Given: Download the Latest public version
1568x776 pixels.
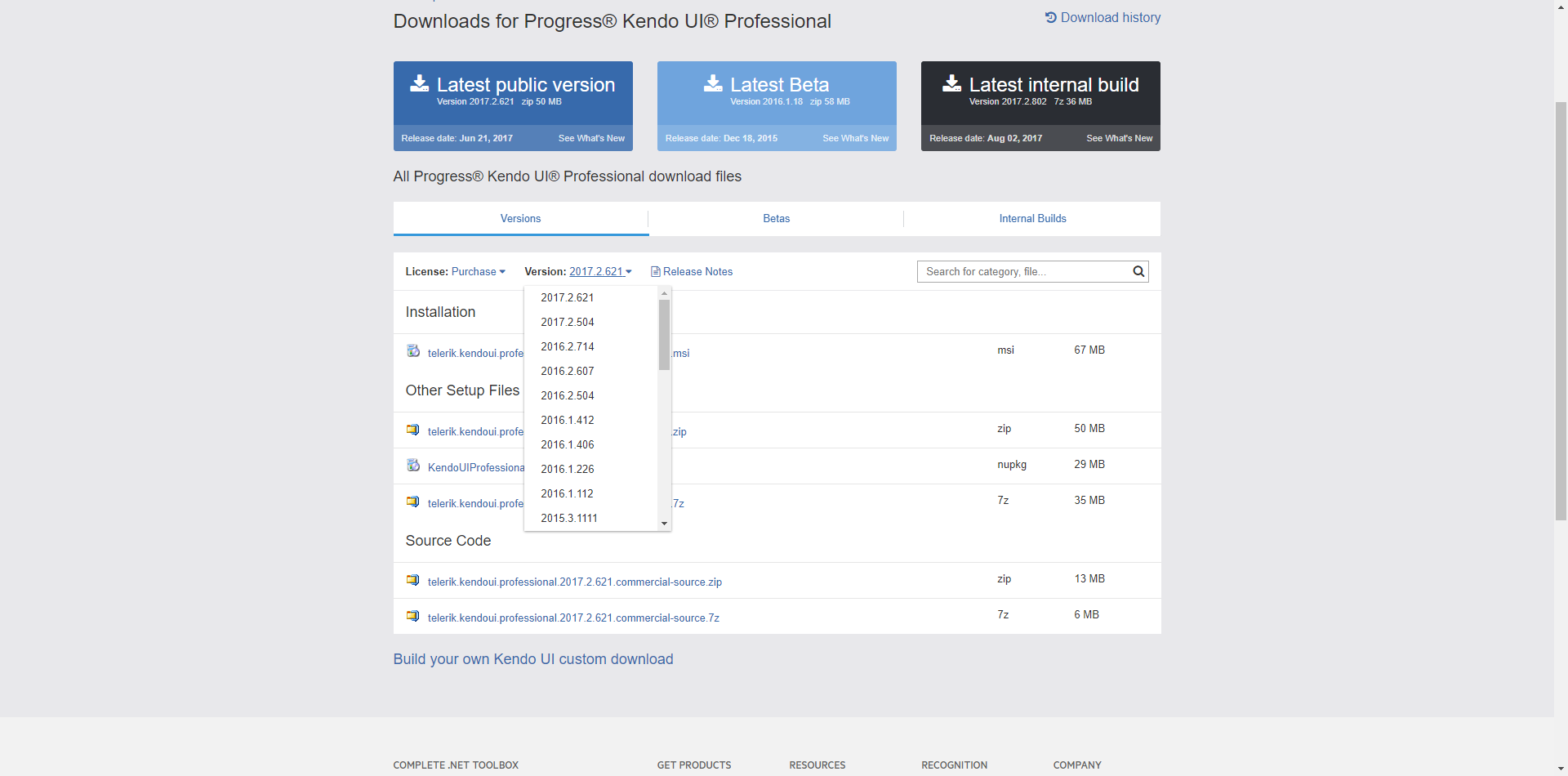Looking at the screenshot, I should click(x=513, y=92).
